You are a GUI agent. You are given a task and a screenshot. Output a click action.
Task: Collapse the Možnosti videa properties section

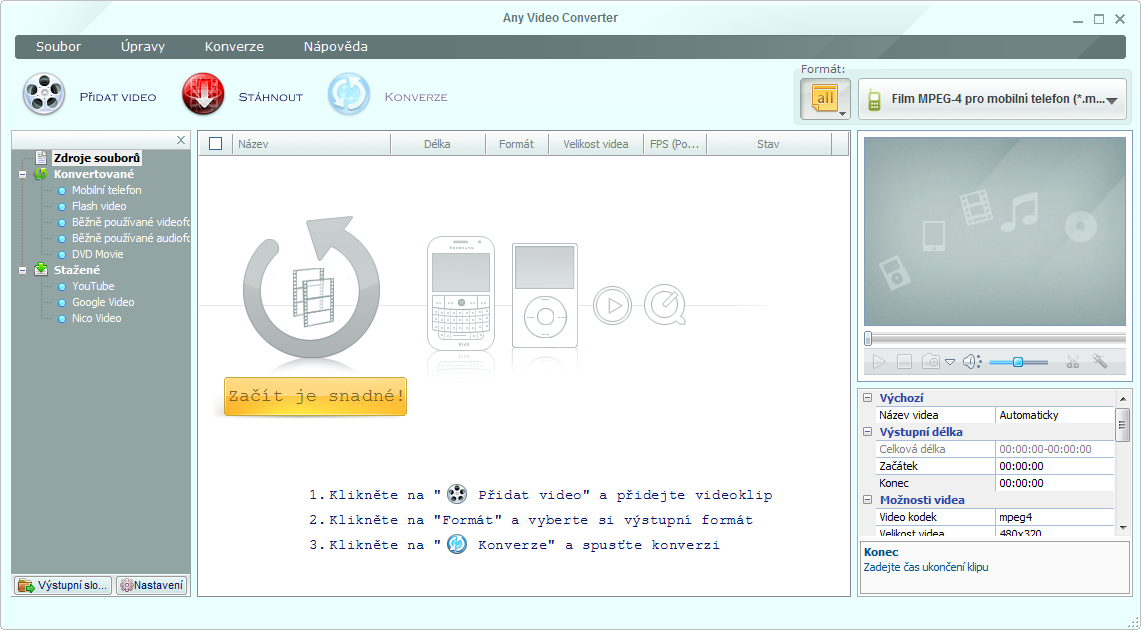coord(867,500)
